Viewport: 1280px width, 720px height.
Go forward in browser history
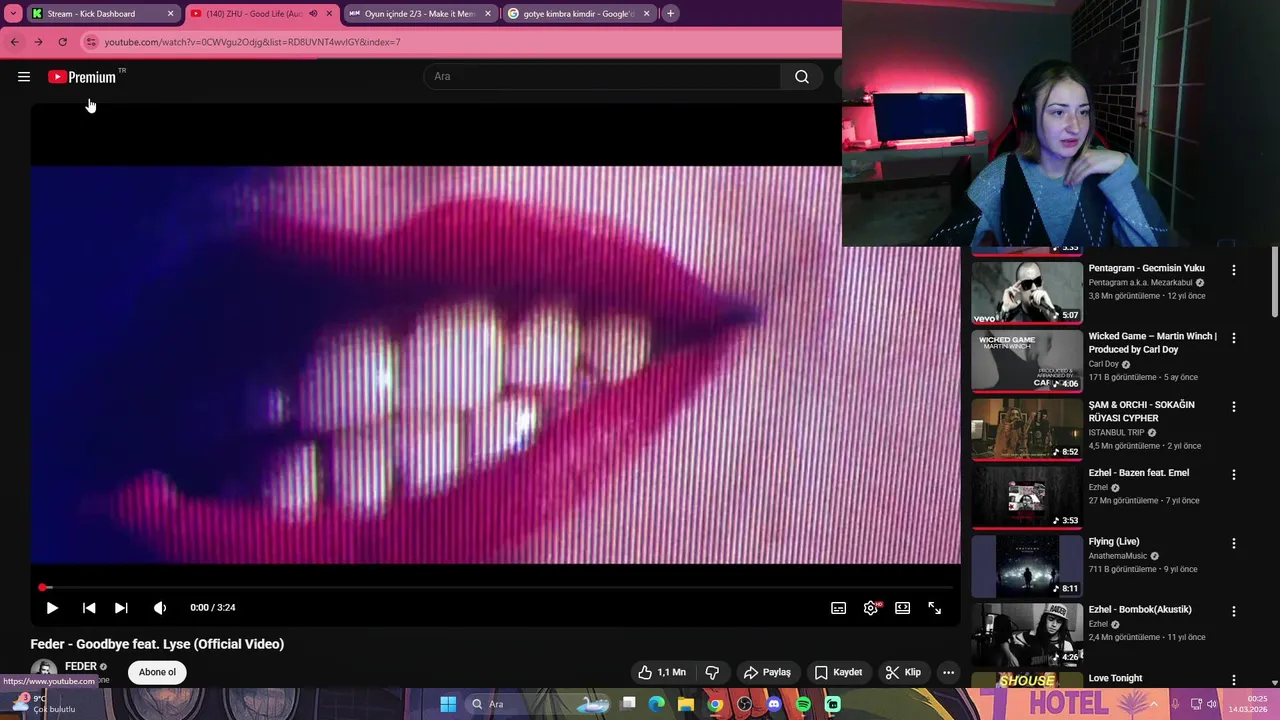(x=38, y=42)
